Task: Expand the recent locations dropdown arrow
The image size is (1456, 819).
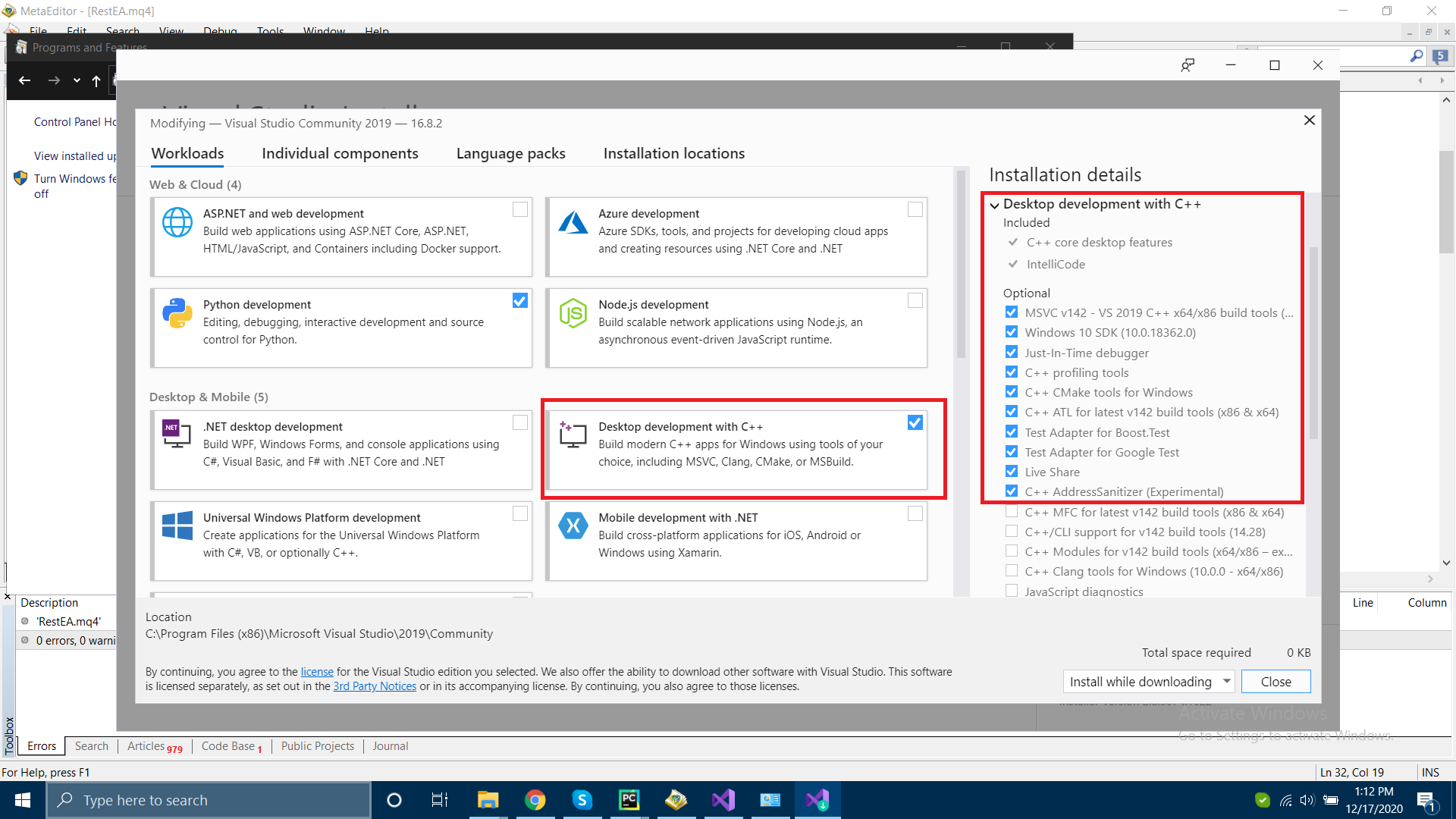Action: point(76,80)
